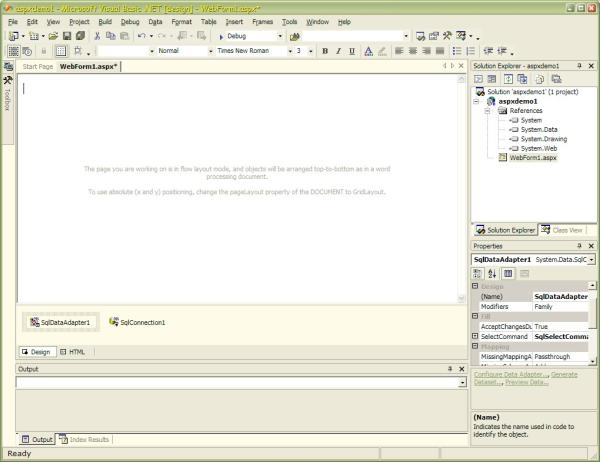Collapse the Design property category
This screenshot has width=600, height=462.
[475, 286]
